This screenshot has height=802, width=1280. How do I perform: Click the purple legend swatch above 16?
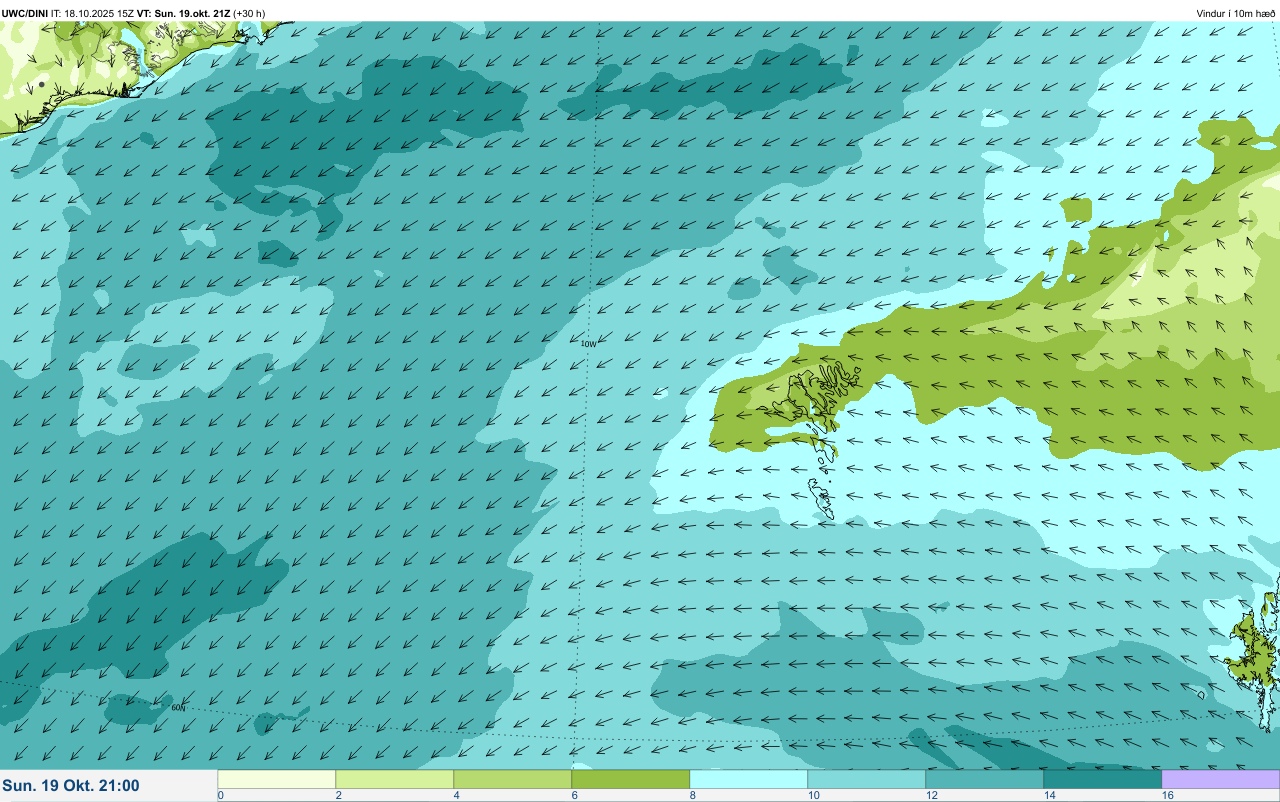click(1221, 779)
